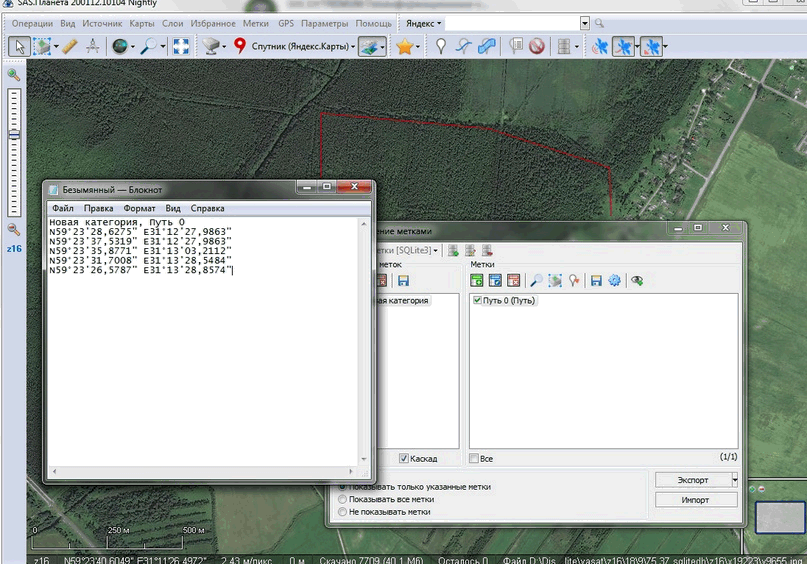Image resolution: width=807 pixels, height=564 pixels.
Task: Click the full screen map icon
Action: (181, 46)
